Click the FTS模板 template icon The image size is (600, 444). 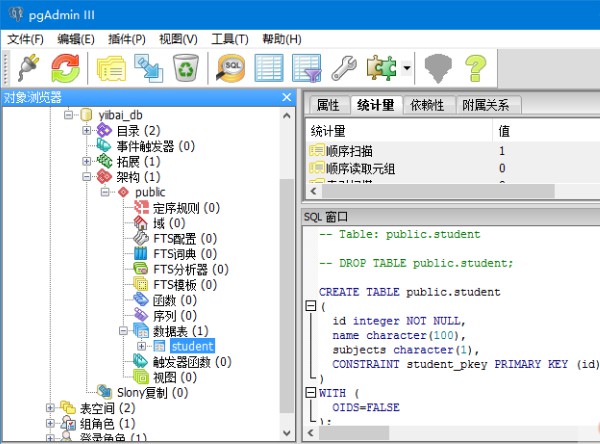[x=140, y=284]
